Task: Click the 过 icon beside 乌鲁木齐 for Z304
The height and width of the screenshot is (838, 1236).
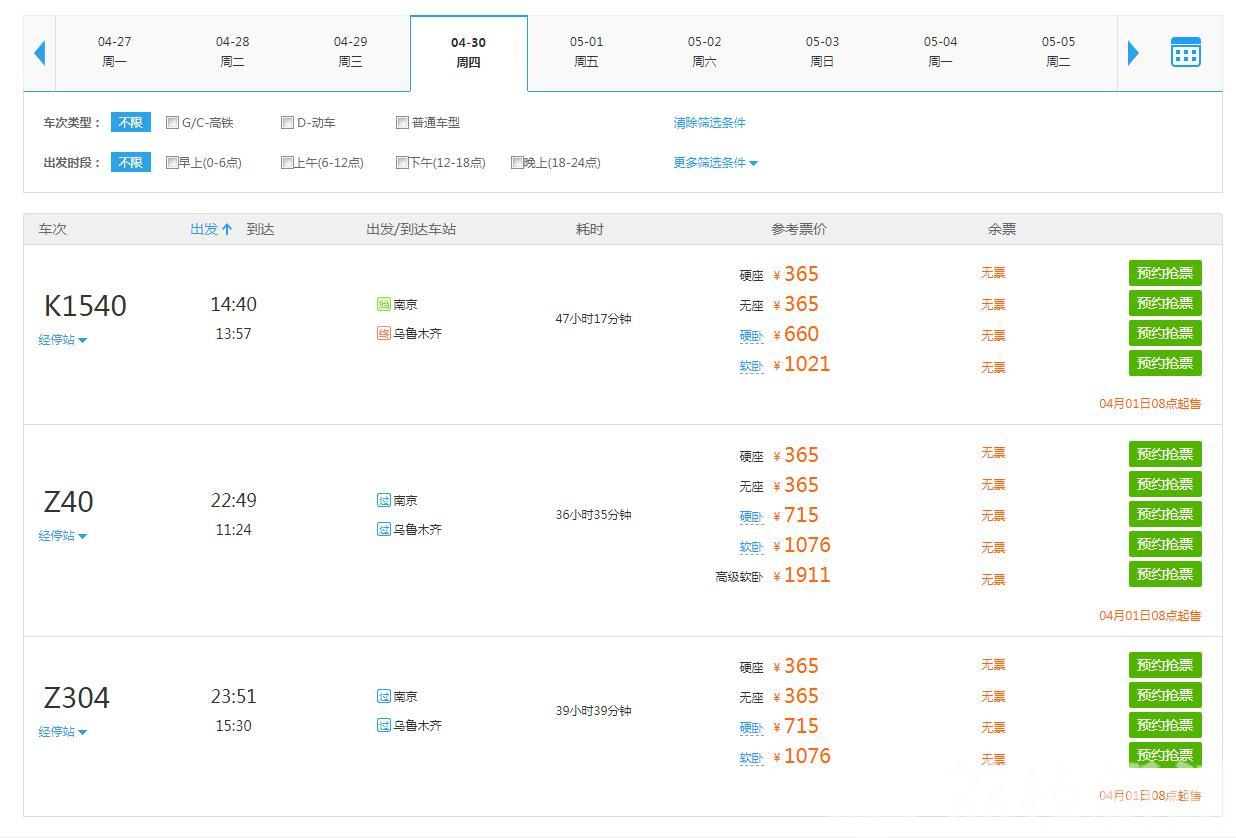Action: pos(383,725)
